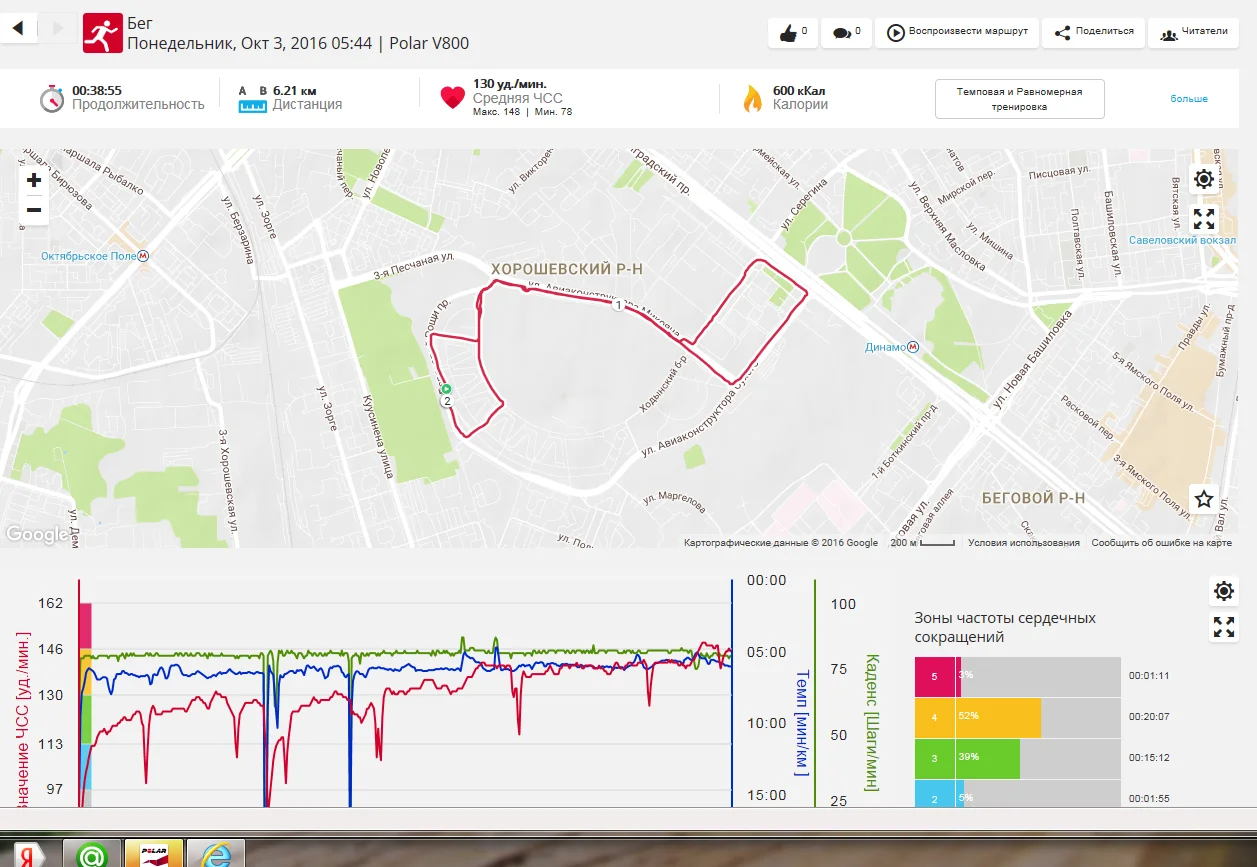Expand the heart rate chart to fullscreen
This screenshot has width=1257, height=867.
coord(1224,628)
